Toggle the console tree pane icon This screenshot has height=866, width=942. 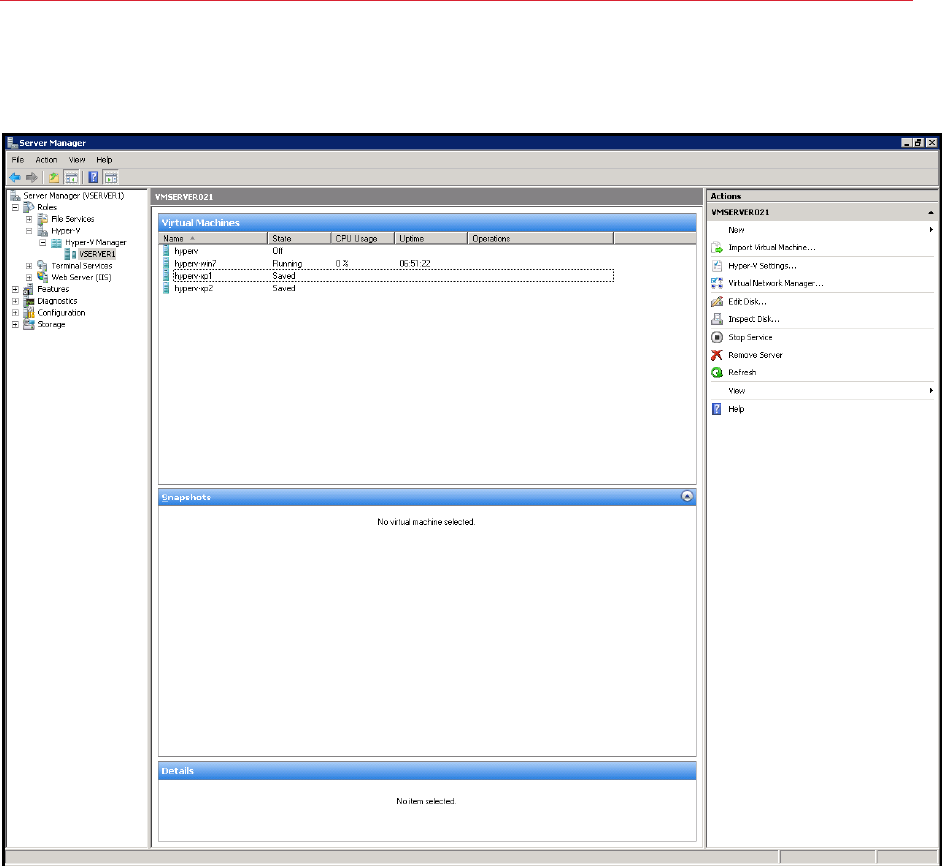pos(71,177)
